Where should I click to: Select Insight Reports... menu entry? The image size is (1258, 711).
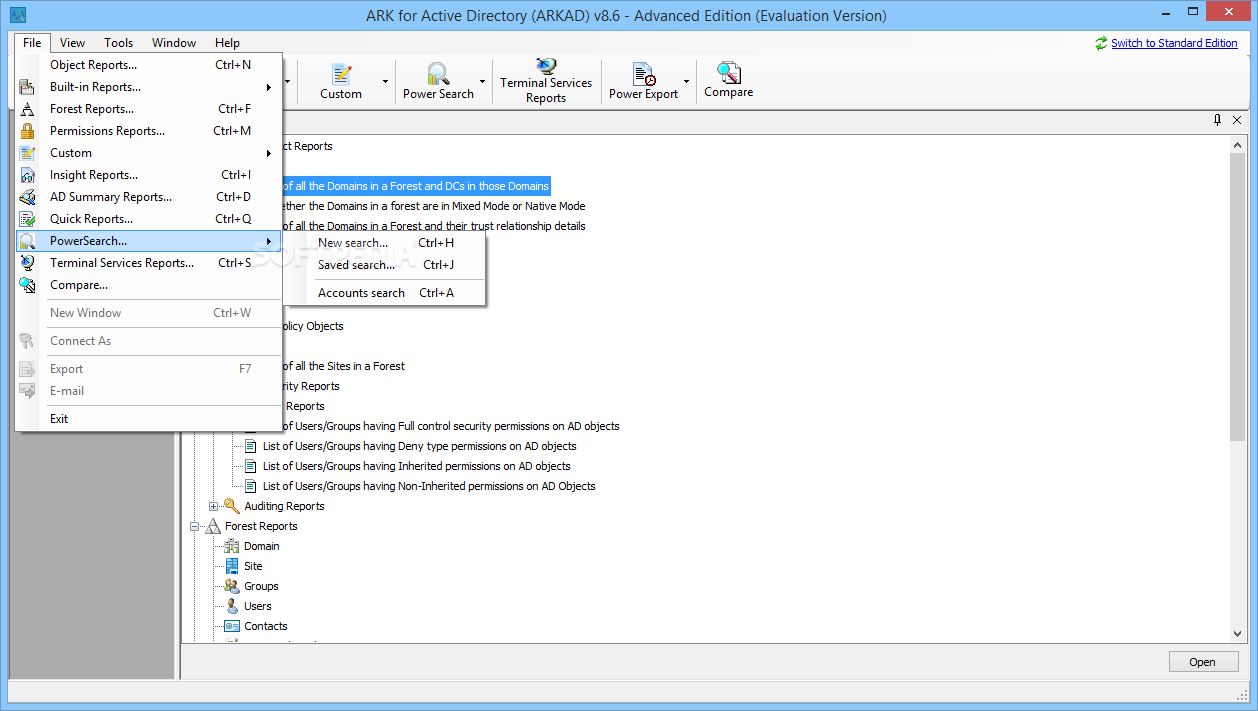pos(149,175)
